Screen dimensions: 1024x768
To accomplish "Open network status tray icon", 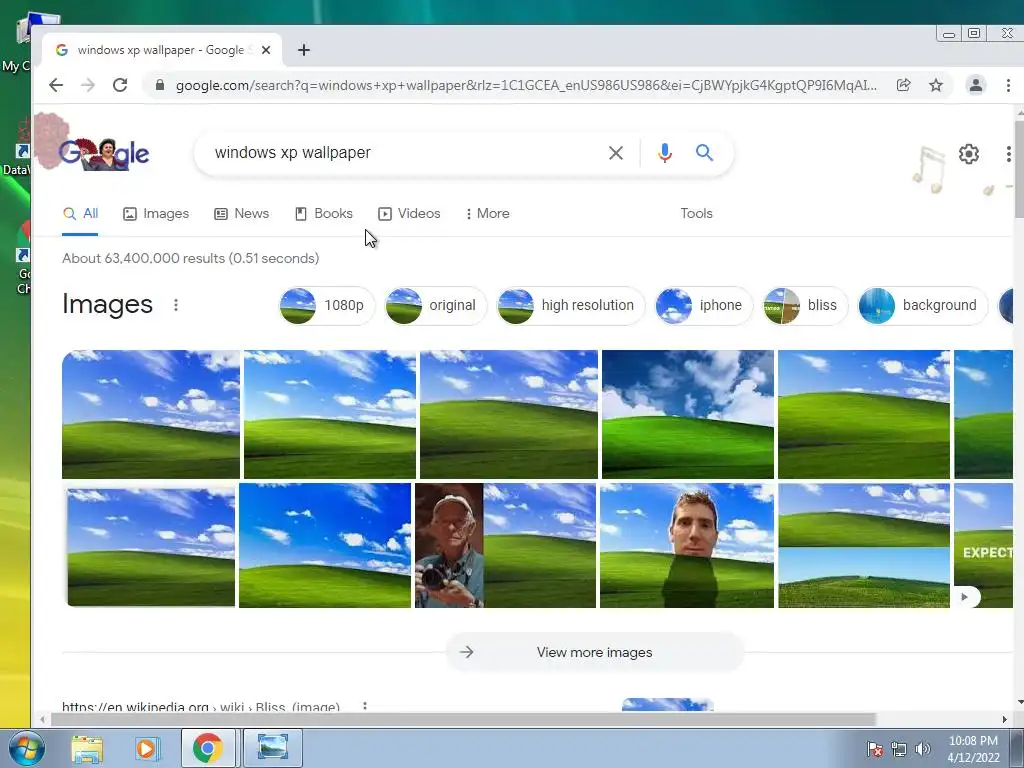I will (x=899, y=749).
